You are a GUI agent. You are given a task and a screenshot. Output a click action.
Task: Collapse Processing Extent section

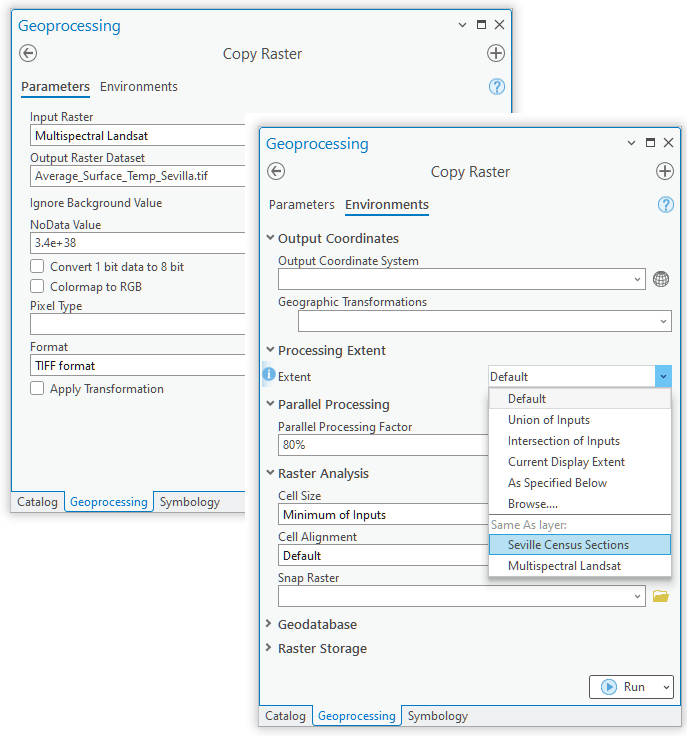(270, 349)
